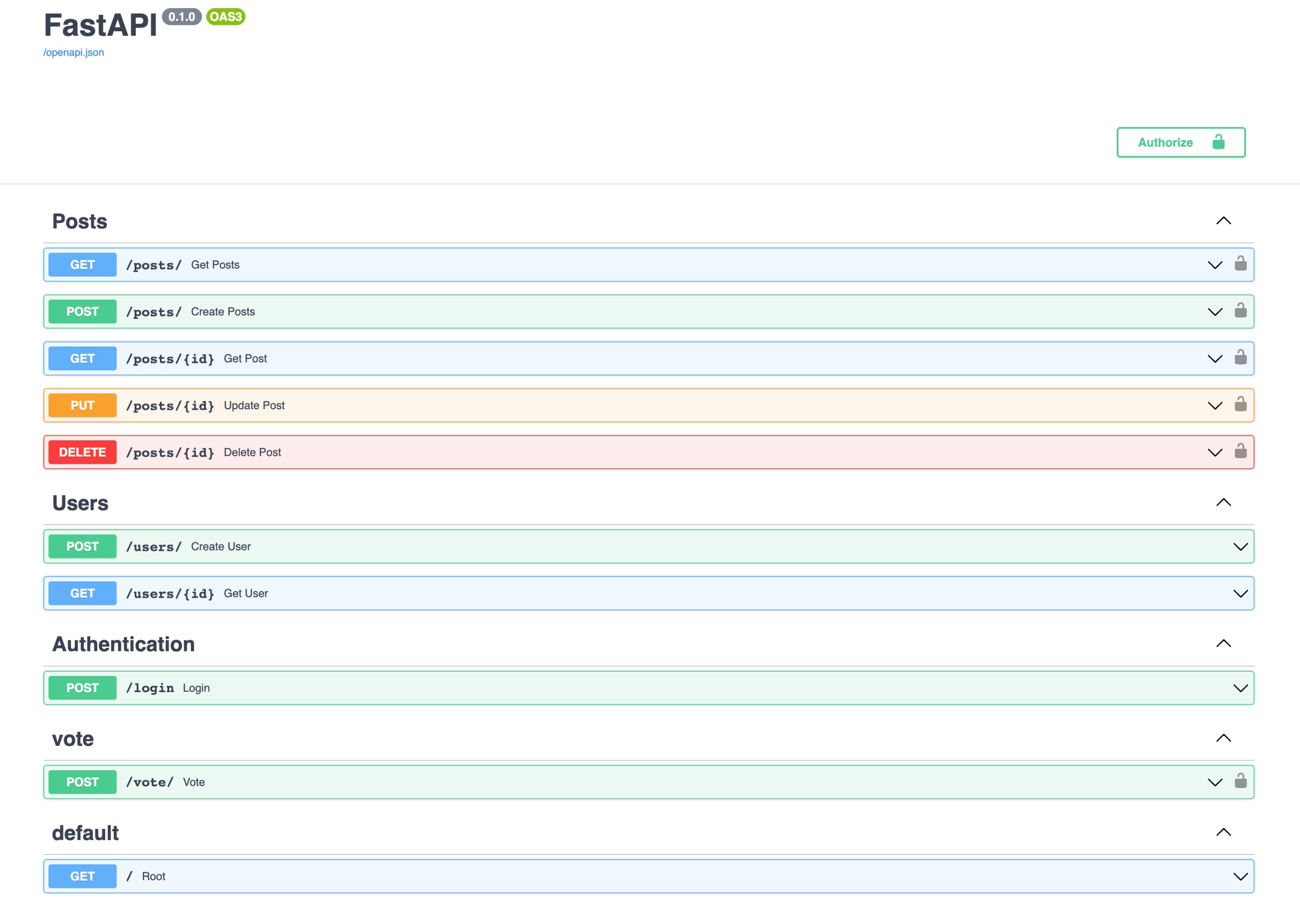Click the 'Create Posts' summary text
This screenshot has height=924, width=1300.
[x=223, y=312]
